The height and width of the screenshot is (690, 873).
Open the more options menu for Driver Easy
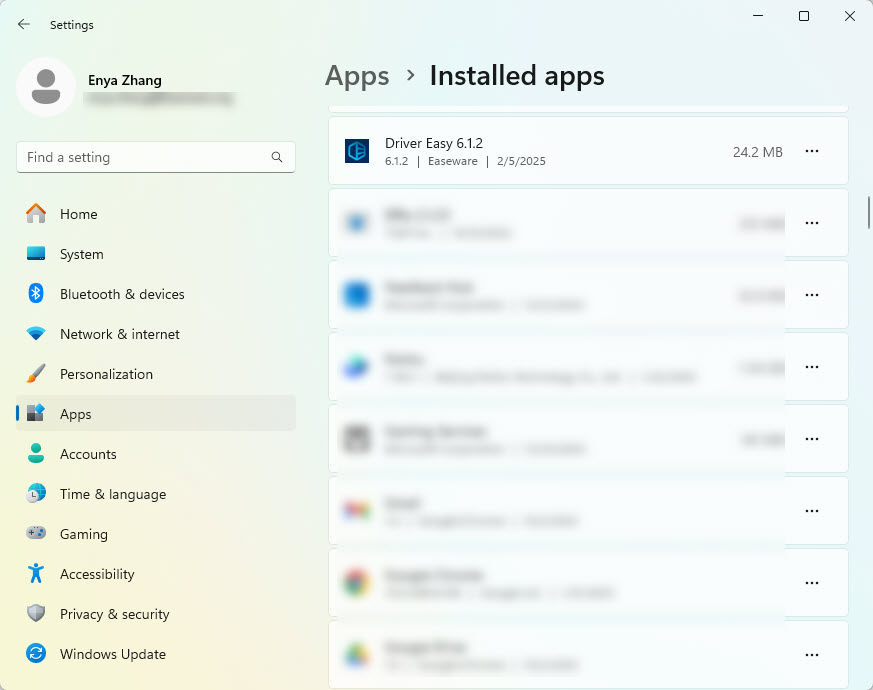(812, 151)
